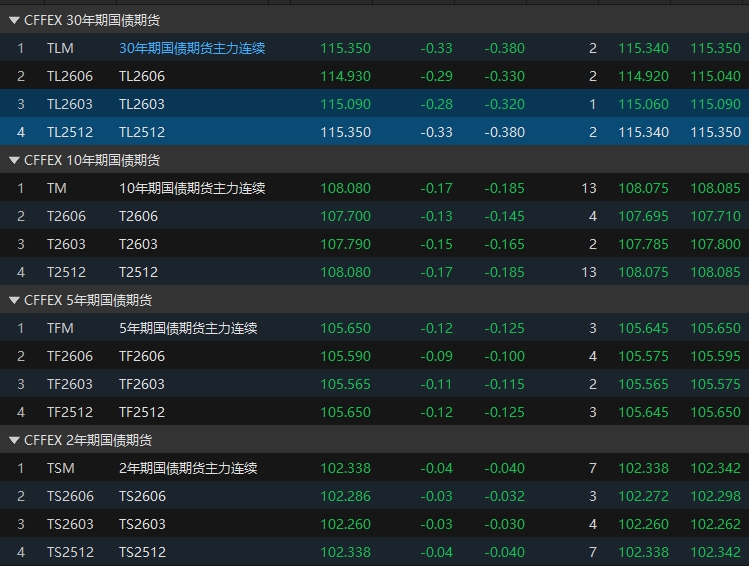Select the T2512 code in the code column
The width and height of the screenshot is (749, 566).
click(x=66, y=272)
